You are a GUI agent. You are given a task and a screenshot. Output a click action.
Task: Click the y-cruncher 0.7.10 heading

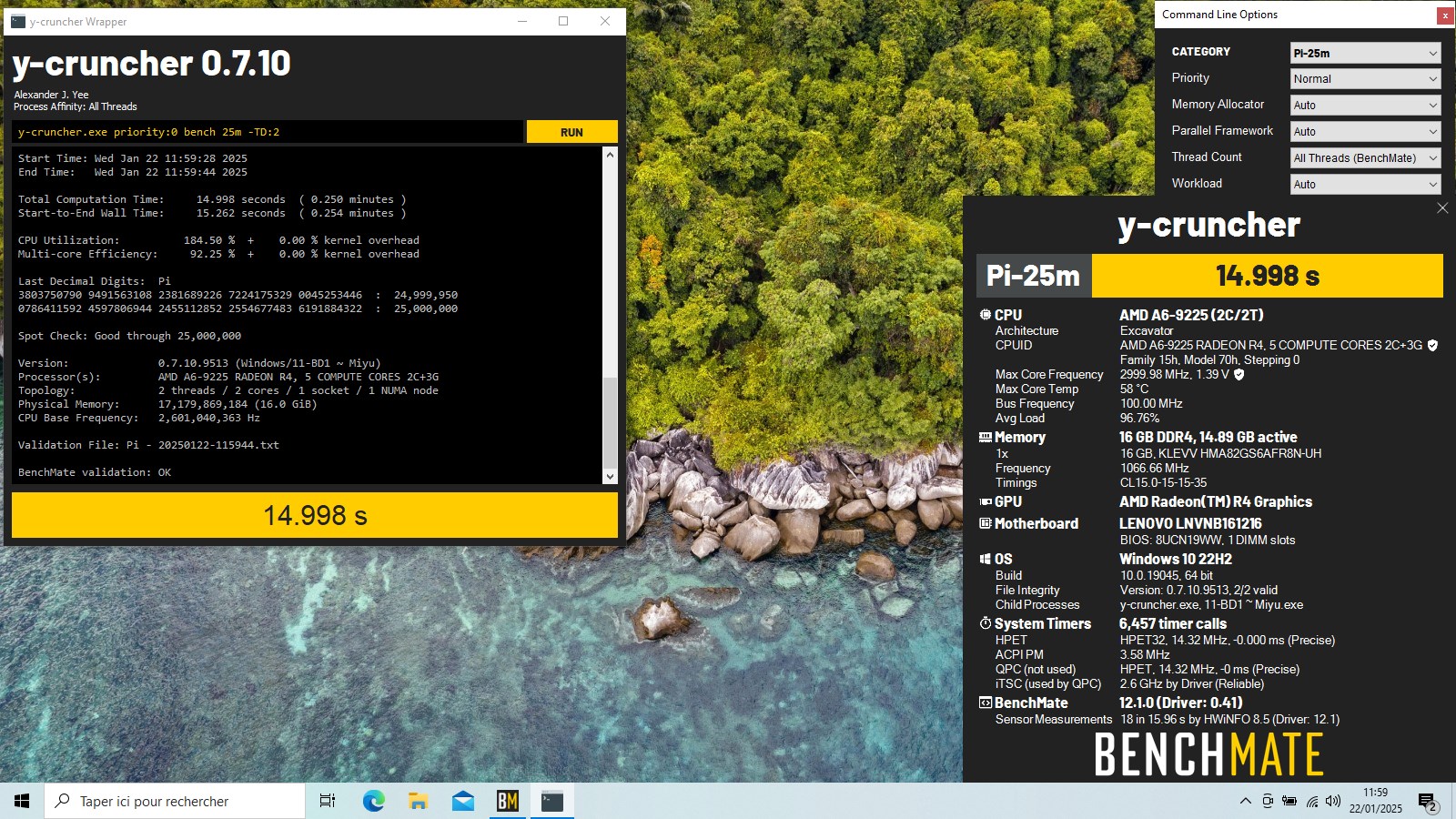tap(151, 64)
